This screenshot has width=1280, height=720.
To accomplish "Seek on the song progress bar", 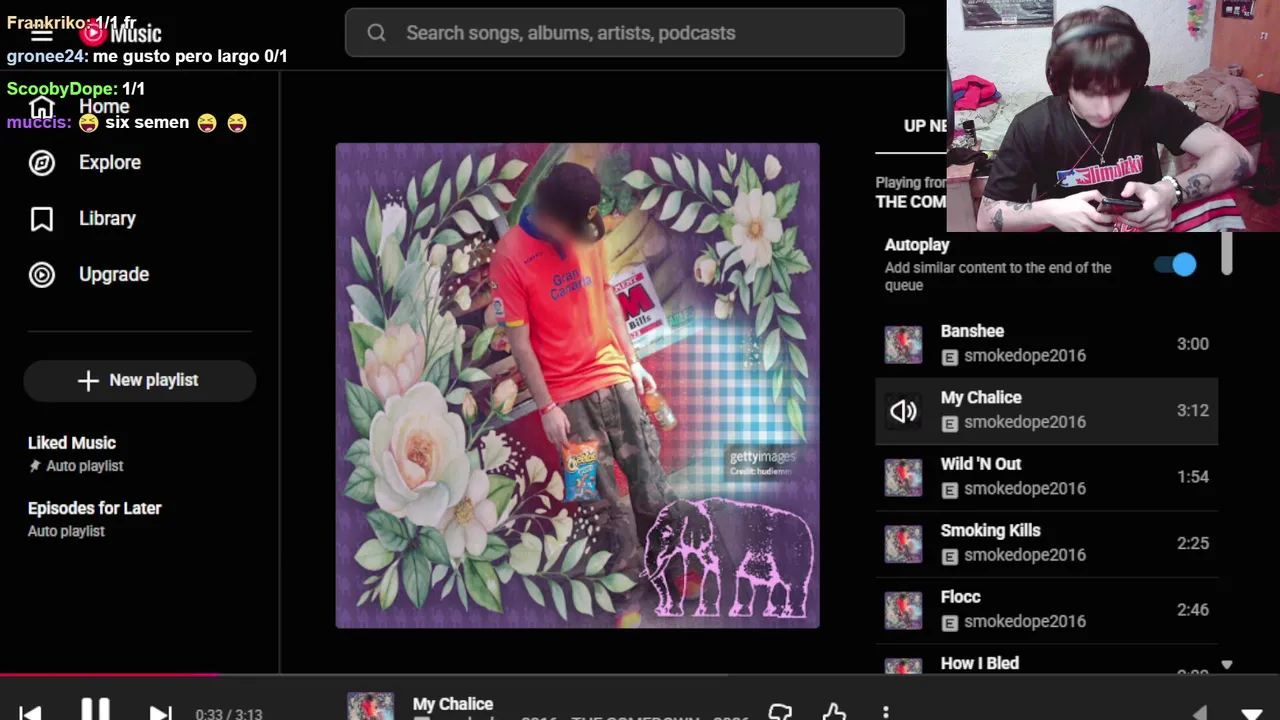I will click(640, 675).
